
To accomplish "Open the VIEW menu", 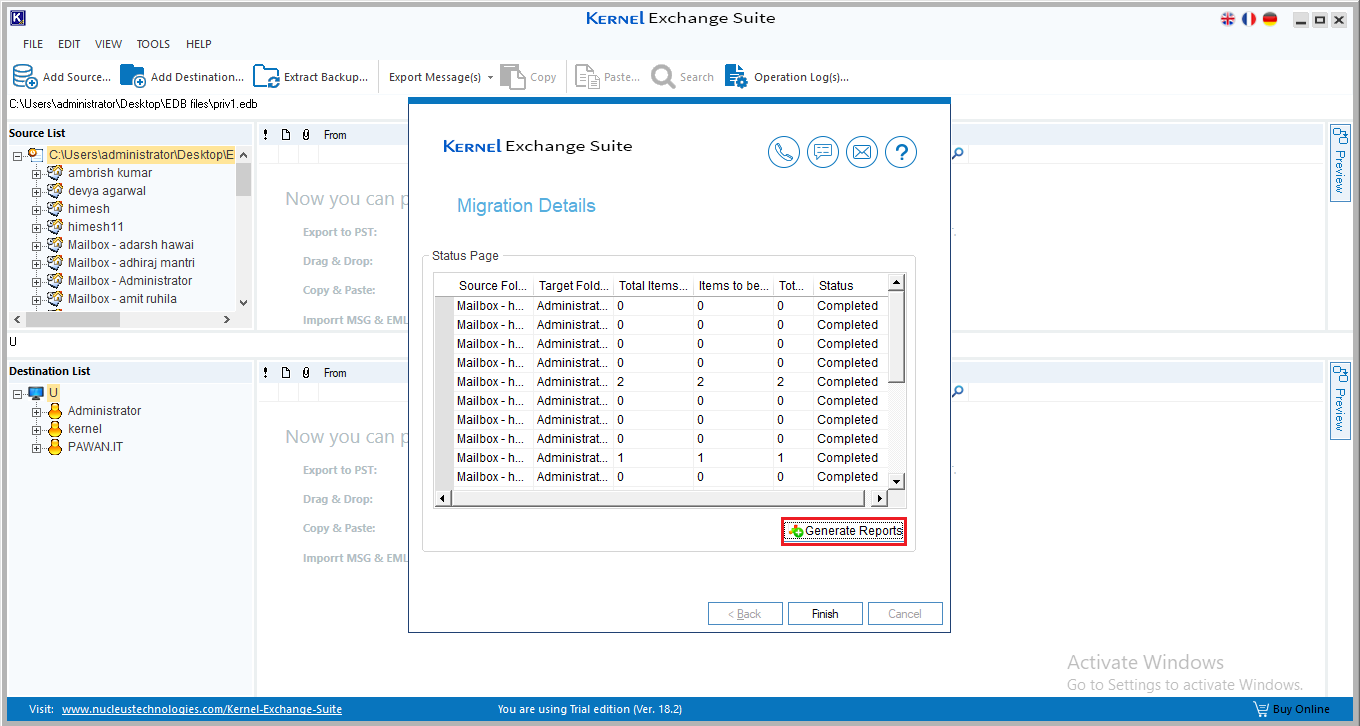I will [x=108, y=44].
